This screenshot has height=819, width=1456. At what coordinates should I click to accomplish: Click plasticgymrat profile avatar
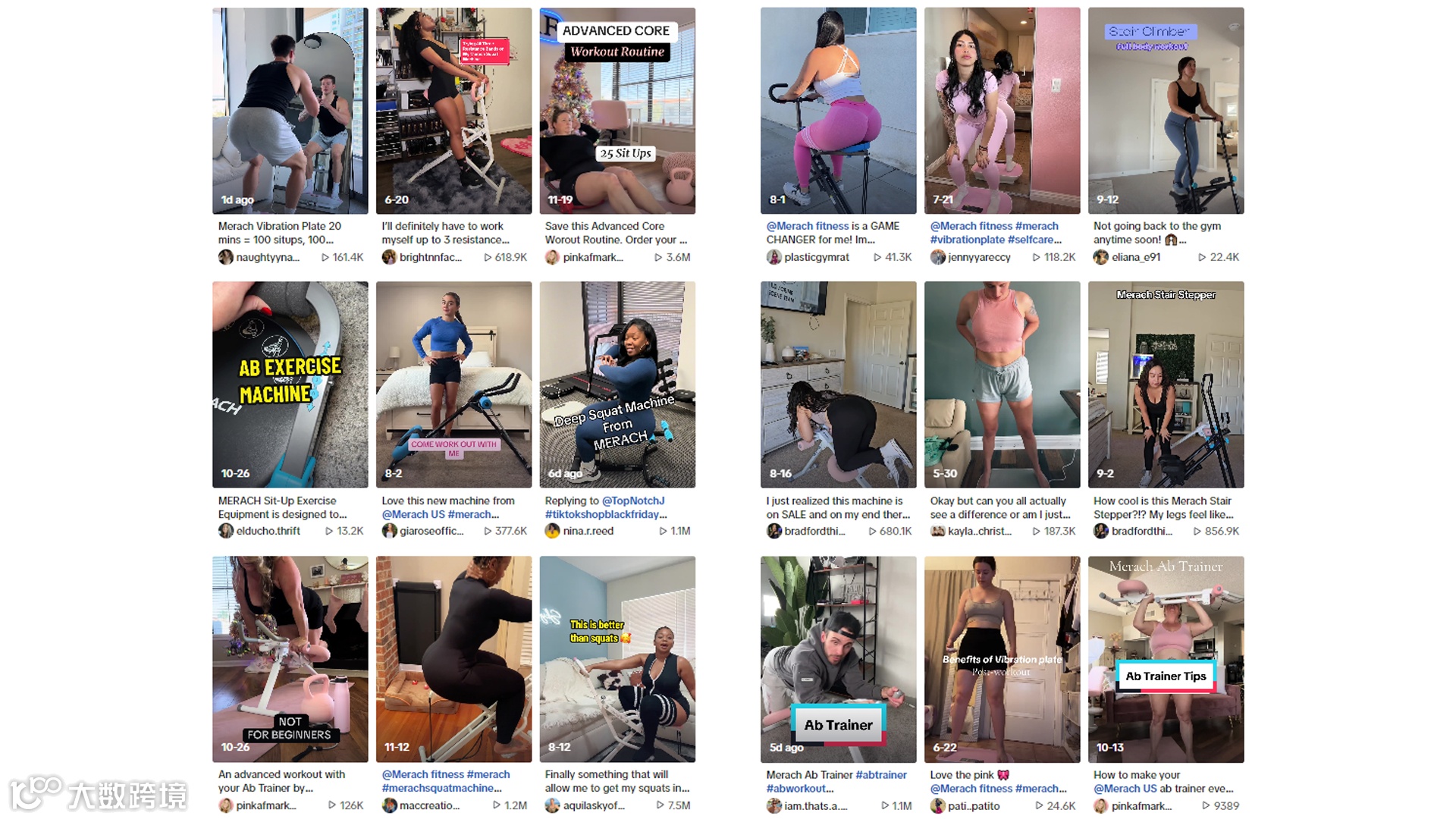pyautogui.click(x=773, y=257)
